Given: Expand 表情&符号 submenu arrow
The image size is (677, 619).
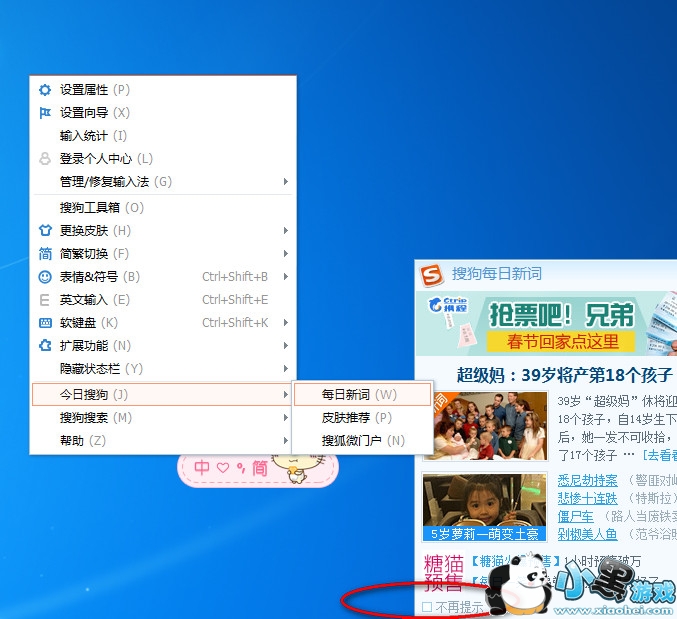Looking at the screenshot, I should (x=285, y=276).
